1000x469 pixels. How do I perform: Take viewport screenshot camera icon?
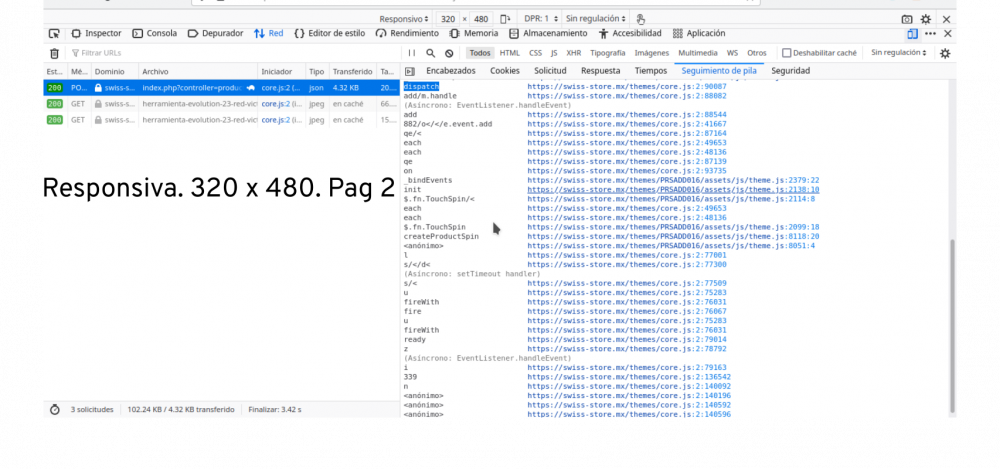(x=906, y=20)
